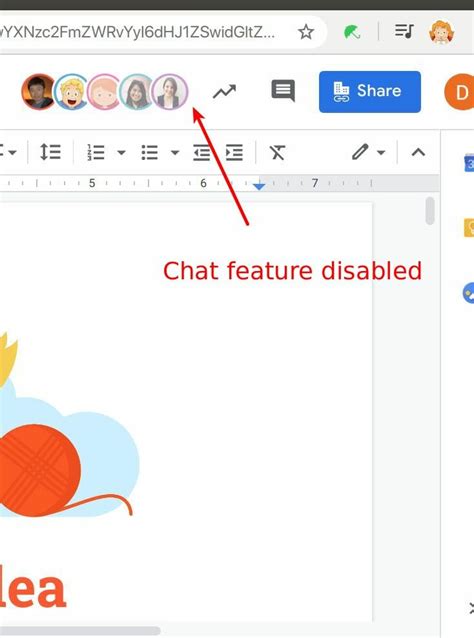Apply bulleted list formatting
The height and width of the screenshot is (638, 474).
coord(150,153)
